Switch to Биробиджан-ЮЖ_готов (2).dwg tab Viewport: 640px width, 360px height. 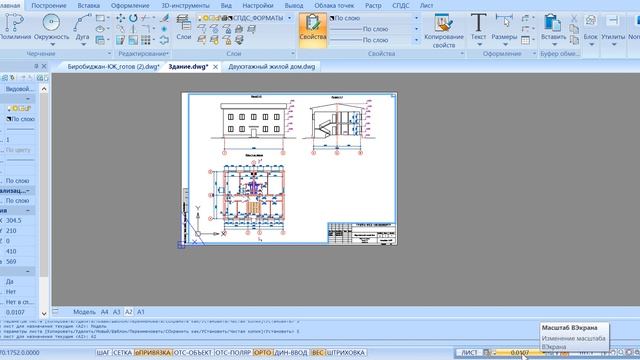click(113, 67)
